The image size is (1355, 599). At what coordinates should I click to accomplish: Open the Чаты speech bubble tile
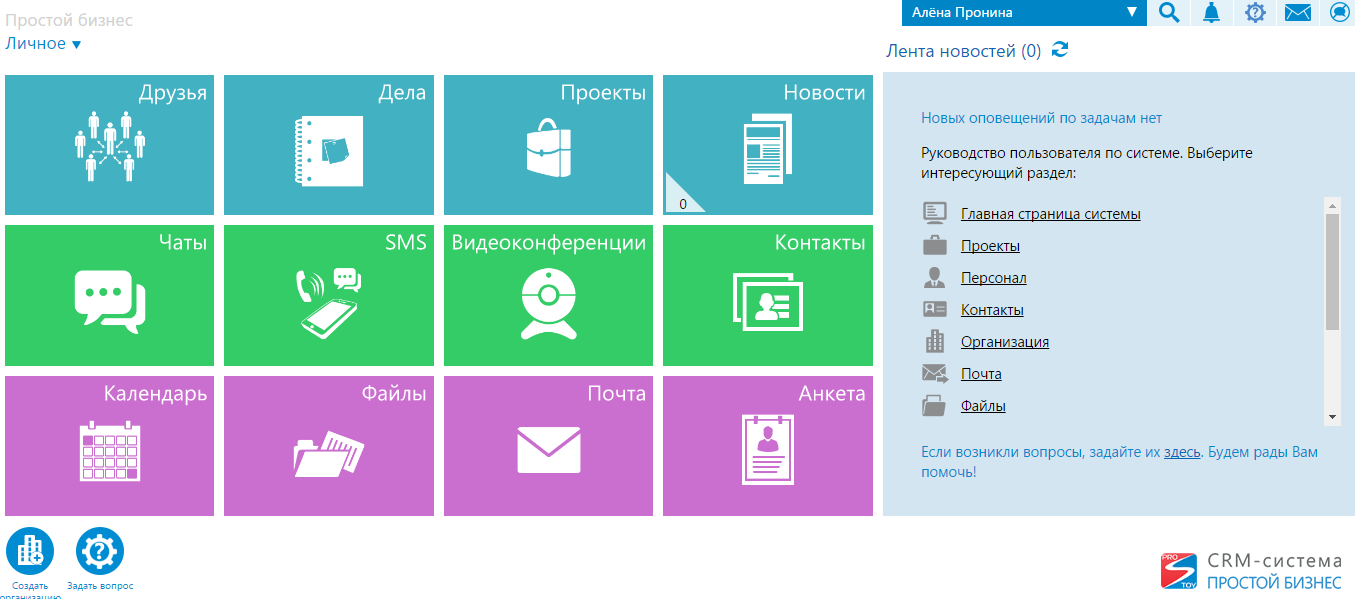click(109, 296)
